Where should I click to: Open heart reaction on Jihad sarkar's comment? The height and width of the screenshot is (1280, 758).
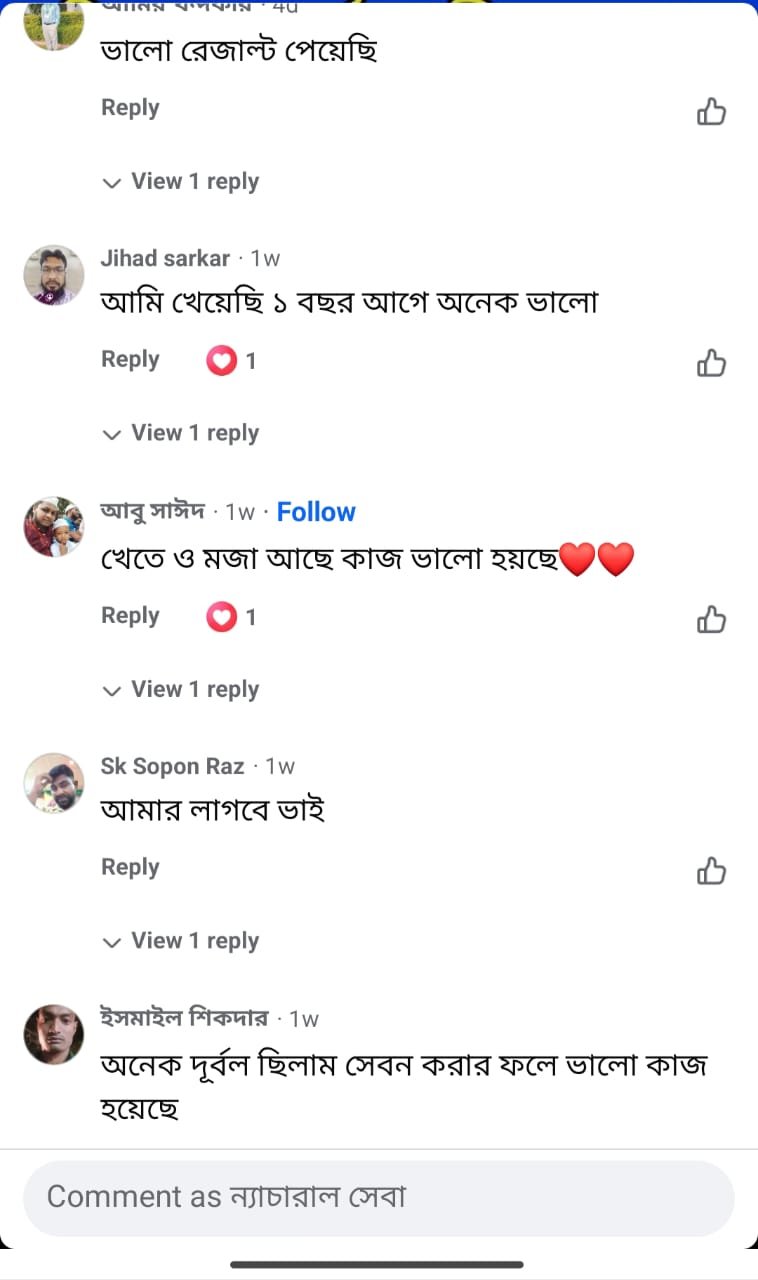coord(221,360)
